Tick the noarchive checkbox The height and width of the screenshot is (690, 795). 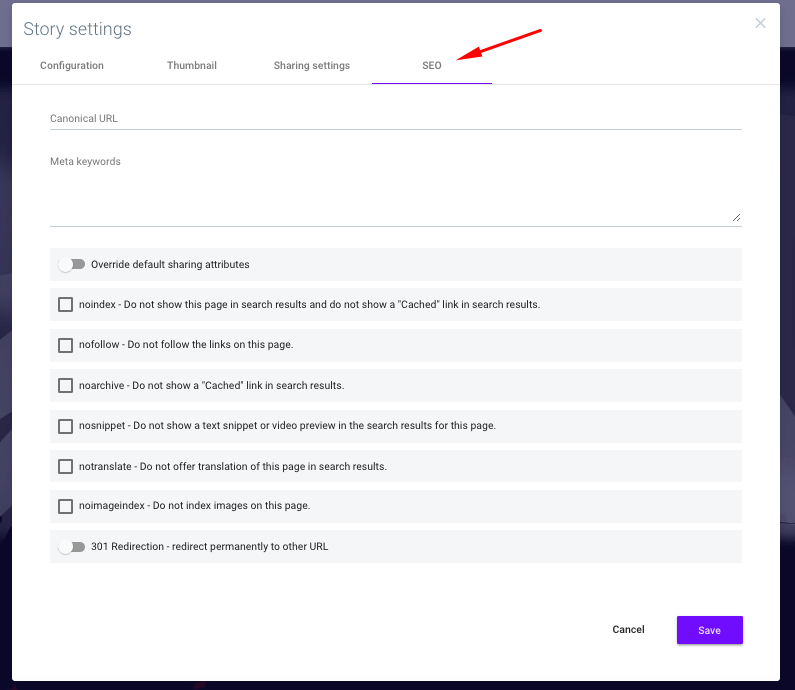[65, 385]
